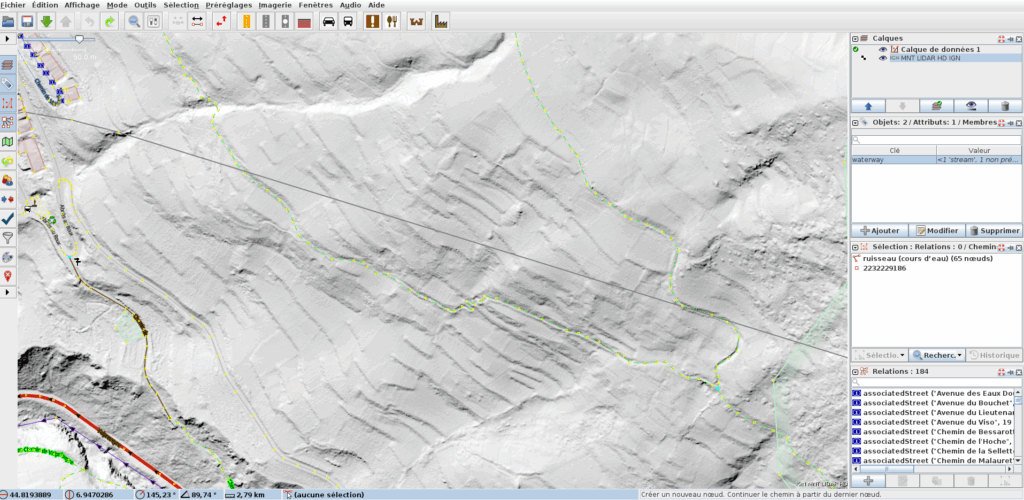Viewport: 1024px width, 500px height.
Task: Click the bus transport preset icon
Action: (x=348, y=21)
